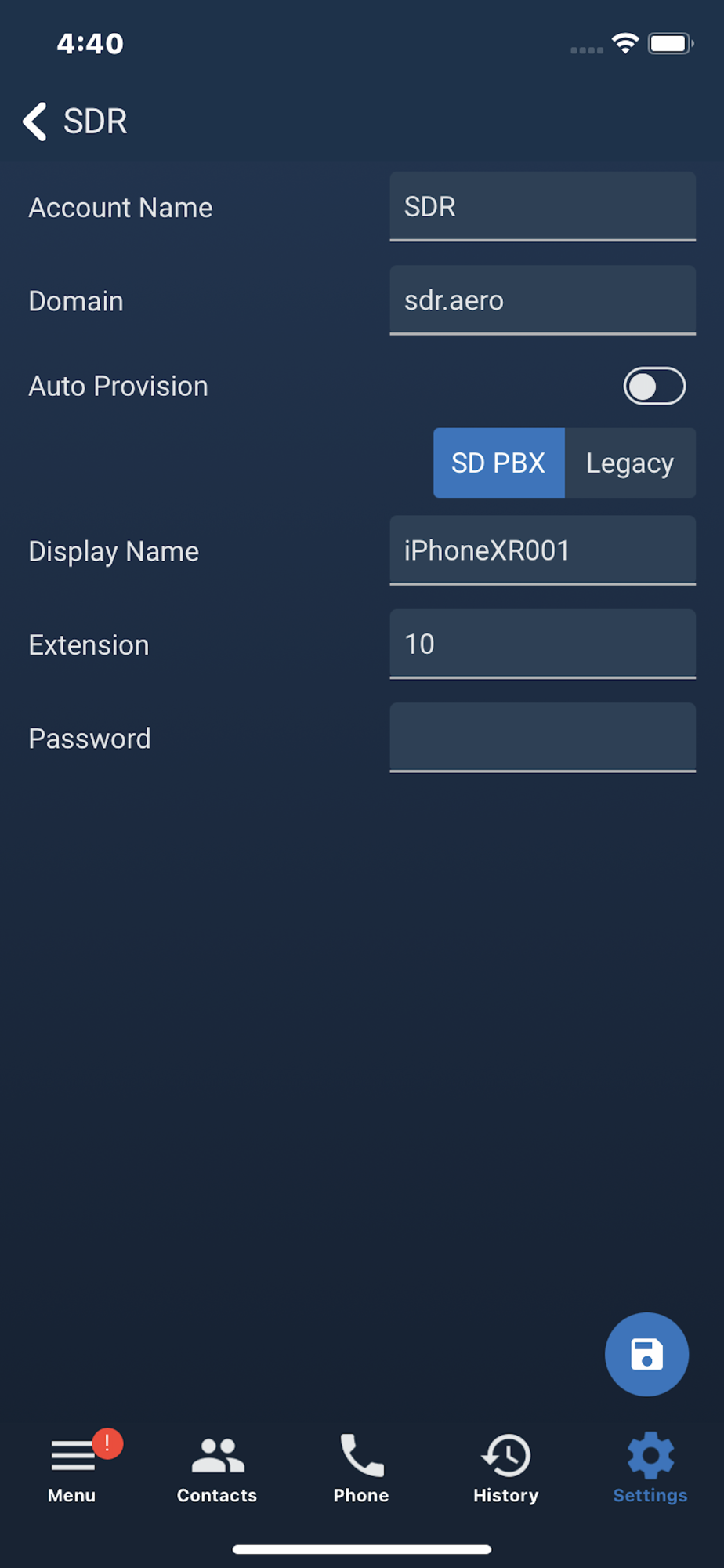Open Contacts people icon
The image size is (724, 1568).
pyautogui.click(x=217, y=1455)
